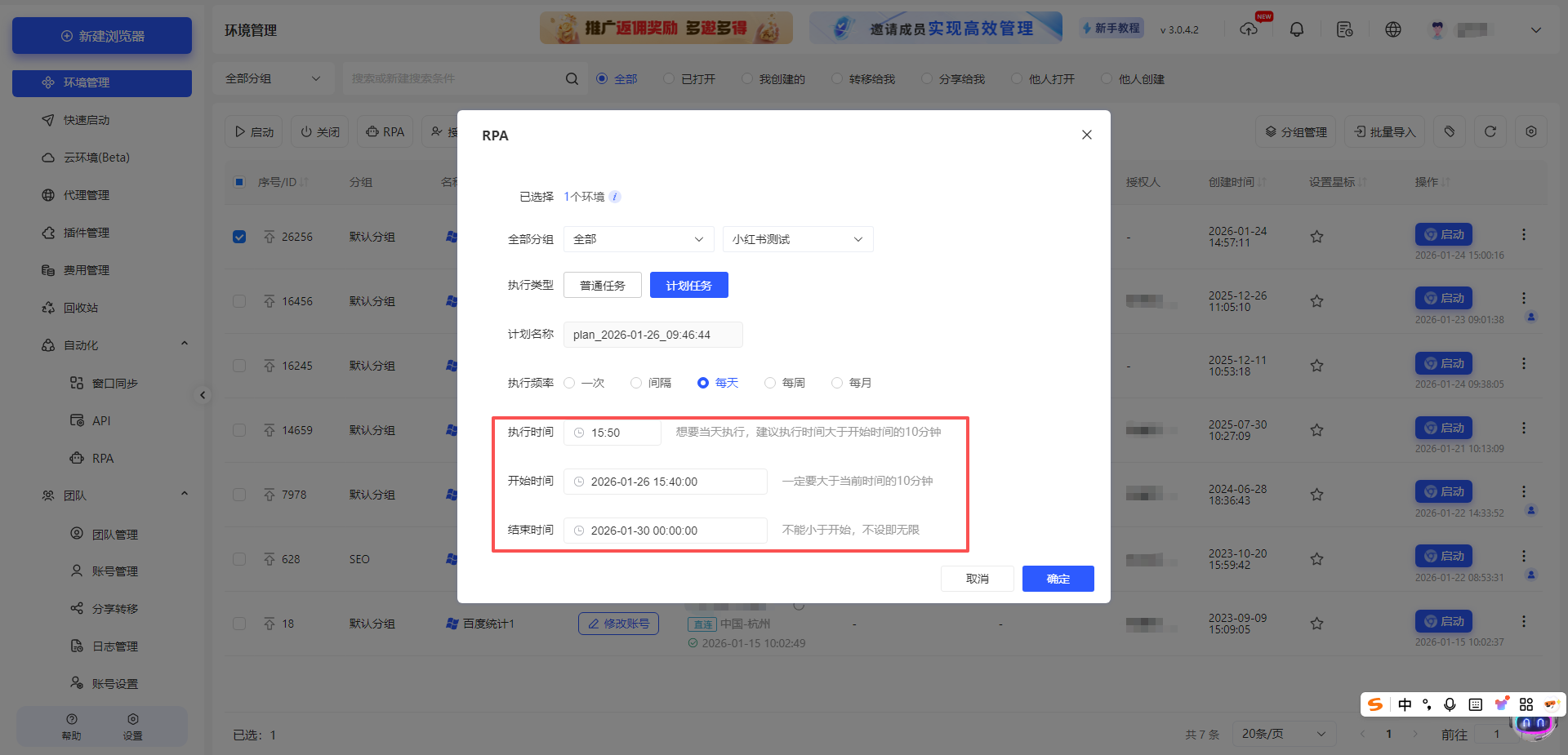The image size is (1568, 755).
Task: Click 修改账号 on the 百度统计1 row
Action: [618, 623]
